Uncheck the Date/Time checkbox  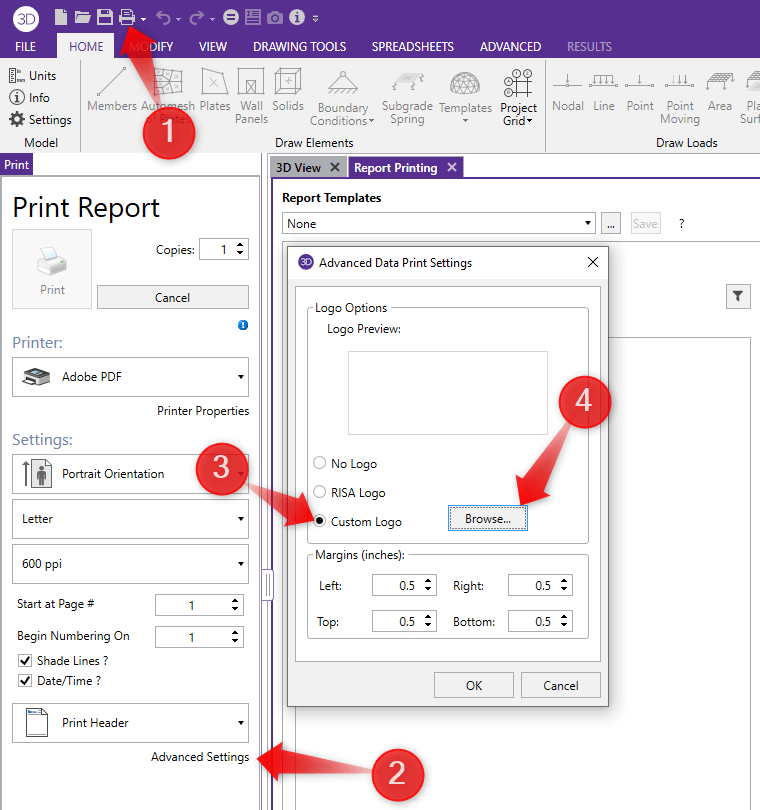pos(25,681)
